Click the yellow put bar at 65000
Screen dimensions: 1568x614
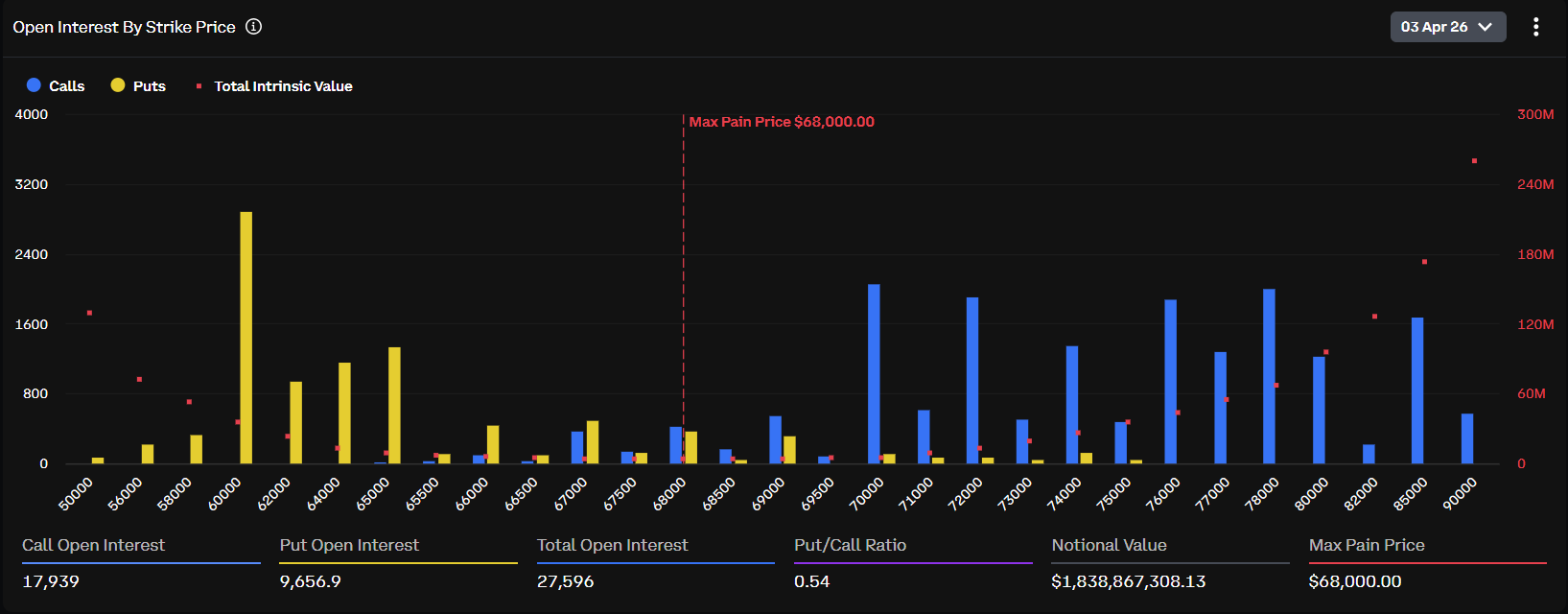(394, 405)
